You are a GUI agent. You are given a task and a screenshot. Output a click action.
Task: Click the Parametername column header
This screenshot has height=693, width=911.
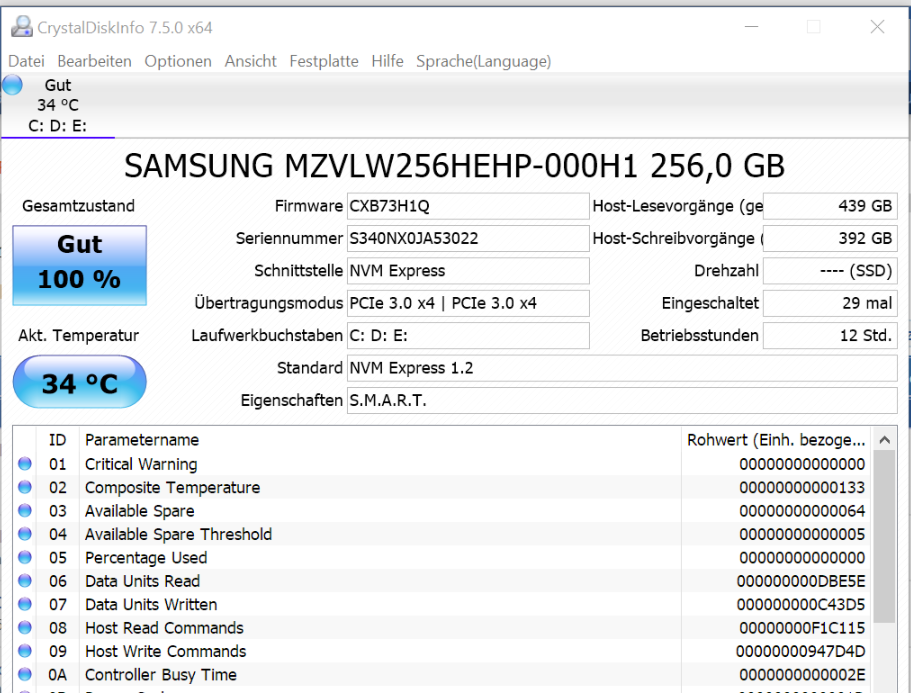[x=381, y=440]
